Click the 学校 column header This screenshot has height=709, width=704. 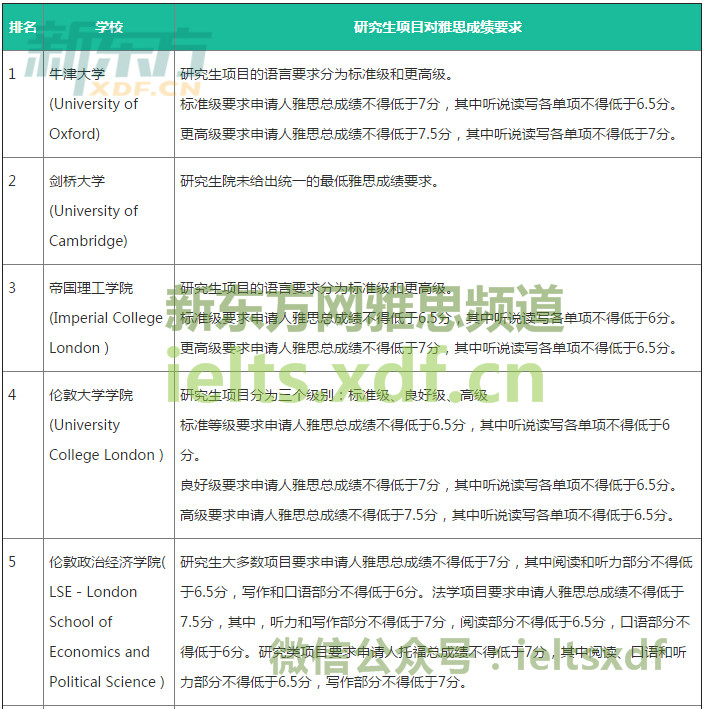(x=109, y=27)
